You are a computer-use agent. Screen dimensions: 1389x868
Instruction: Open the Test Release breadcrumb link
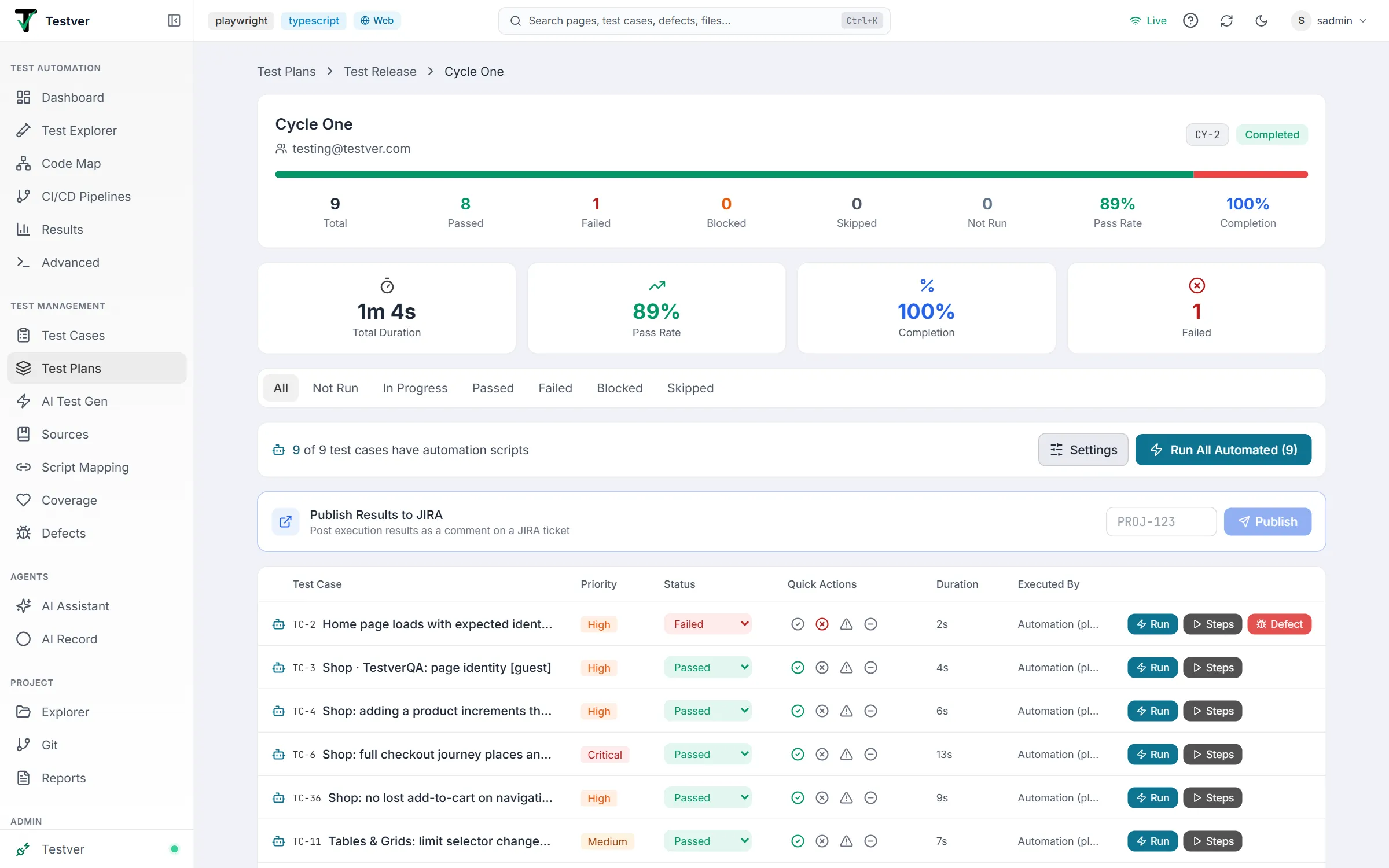(x=380, y=71)
